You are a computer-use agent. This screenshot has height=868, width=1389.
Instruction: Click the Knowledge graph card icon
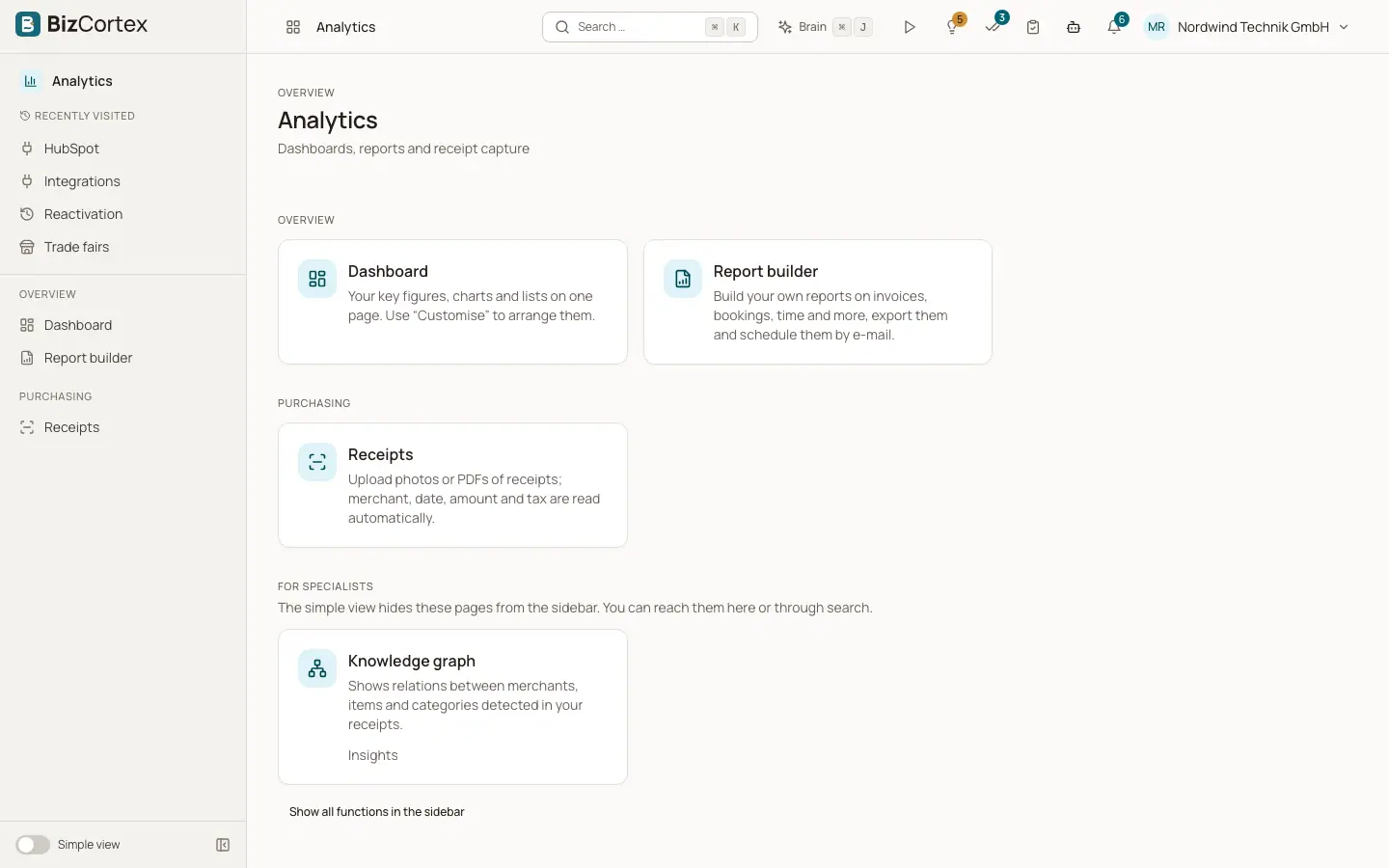(x=317, y=668)
